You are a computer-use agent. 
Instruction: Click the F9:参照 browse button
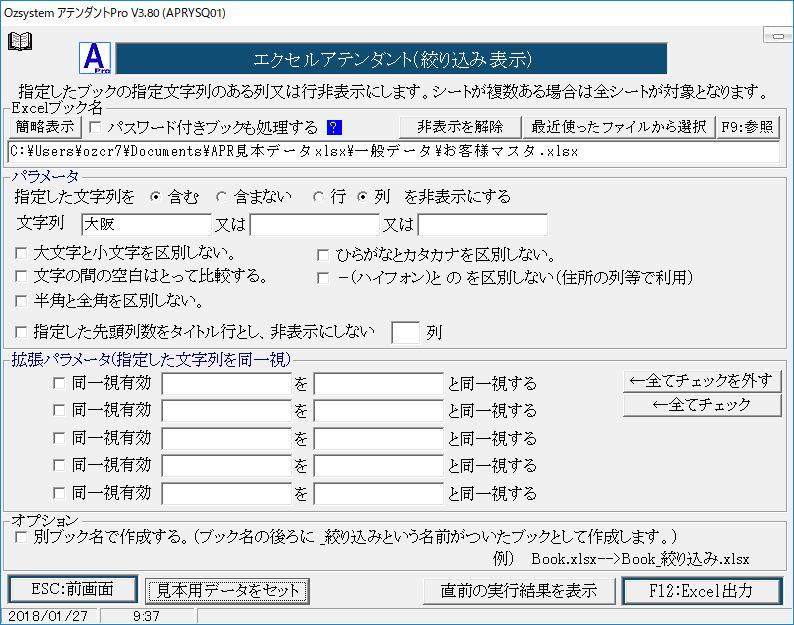[747, 127]
